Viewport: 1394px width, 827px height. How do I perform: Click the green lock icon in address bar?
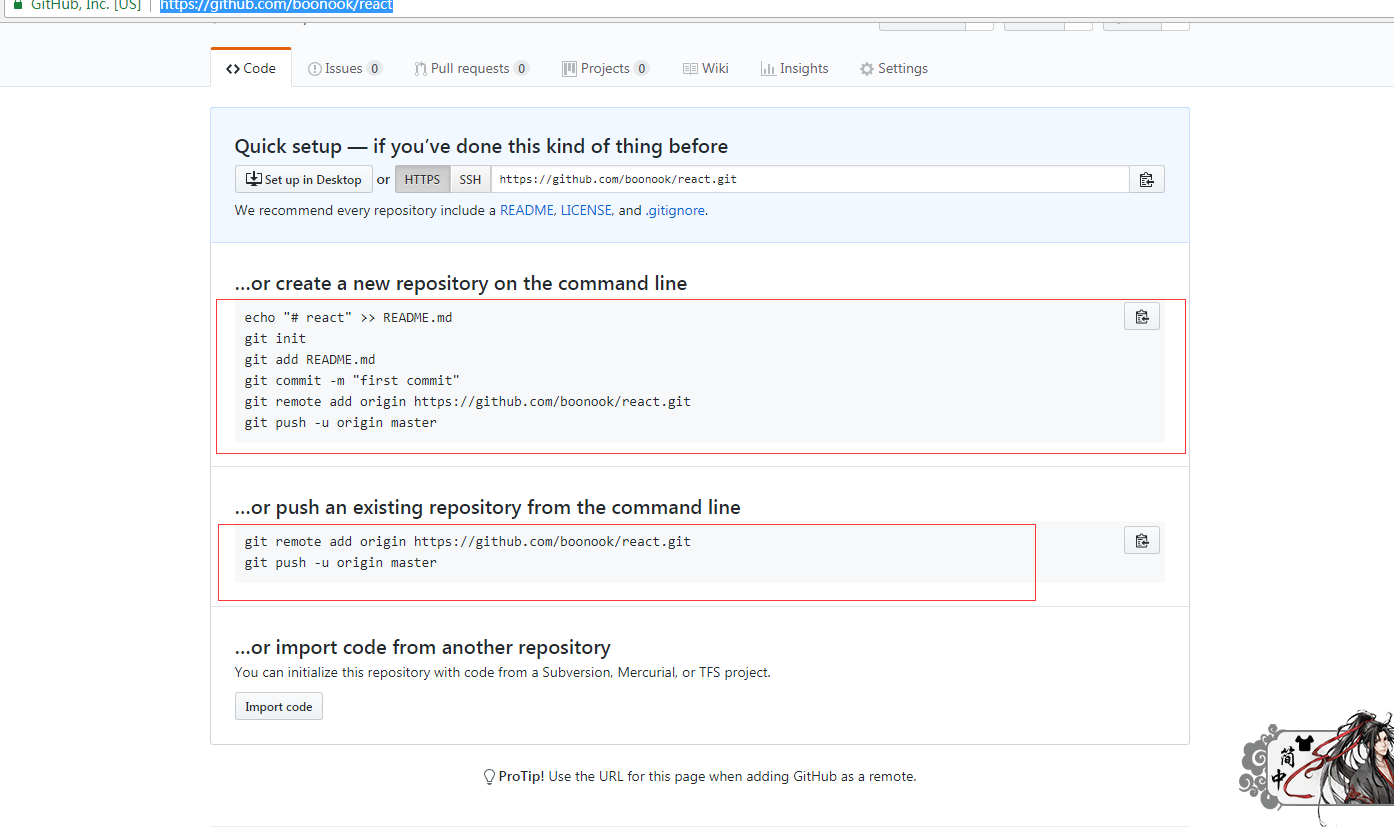(17, 5)
